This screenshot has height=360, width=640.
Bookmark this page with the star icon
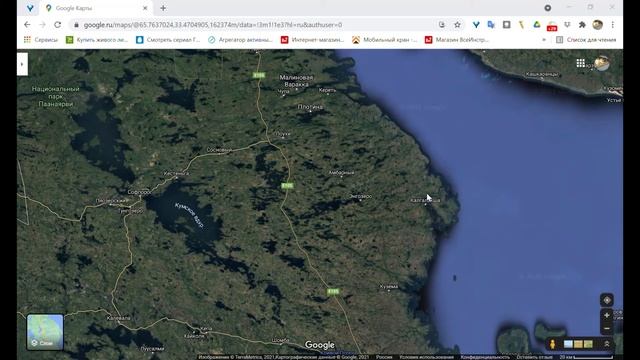[457, 25]
